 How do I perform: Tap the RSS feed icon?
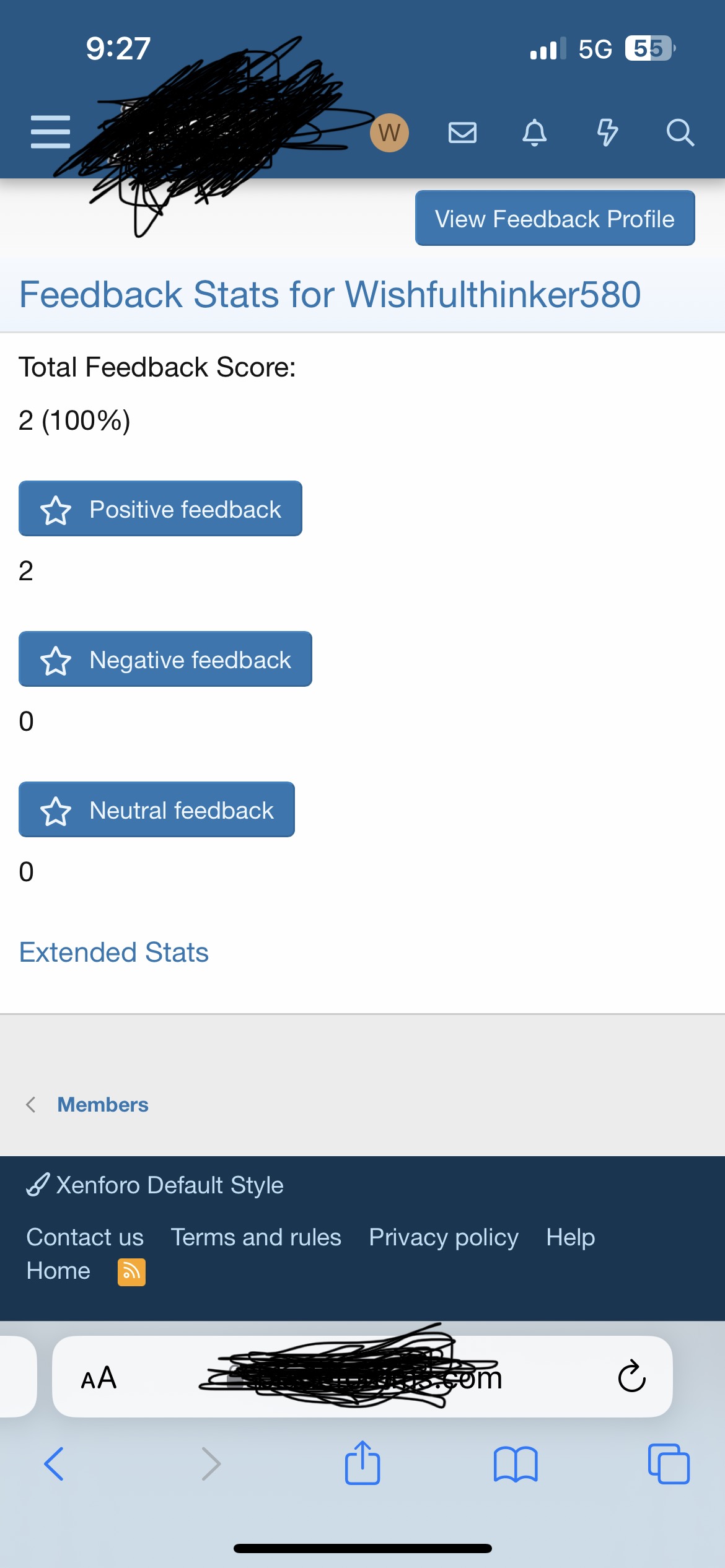click(x=131, y=1272)
